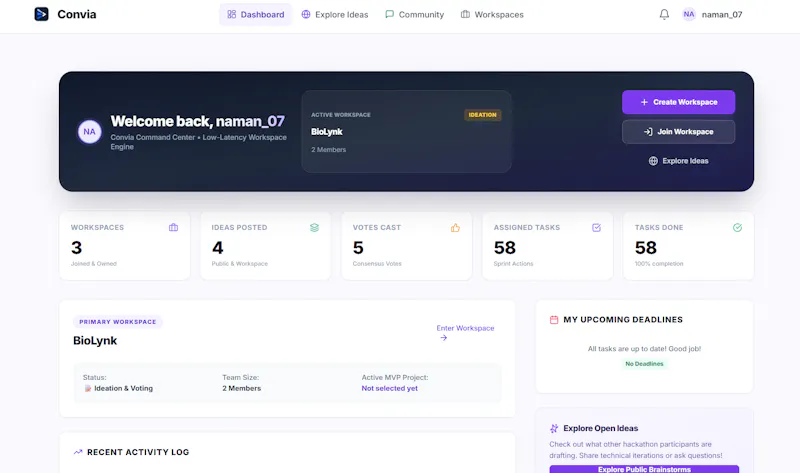Click the check-circle icon on Tasks Done card
The width and height of the screenshot is (800, 473).
click(737, 228)
